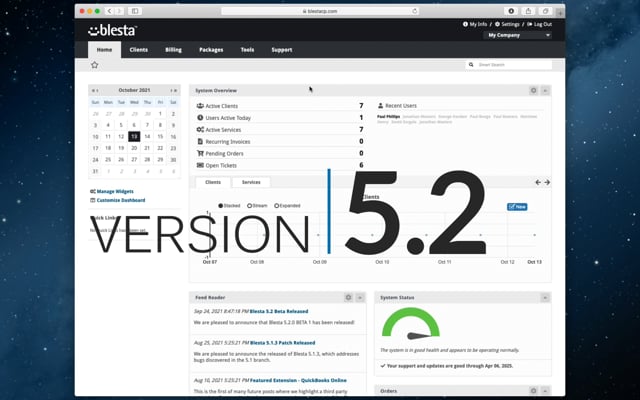Open Settings from the top bar
Screen dimensions: 640x400
point(507,24)
